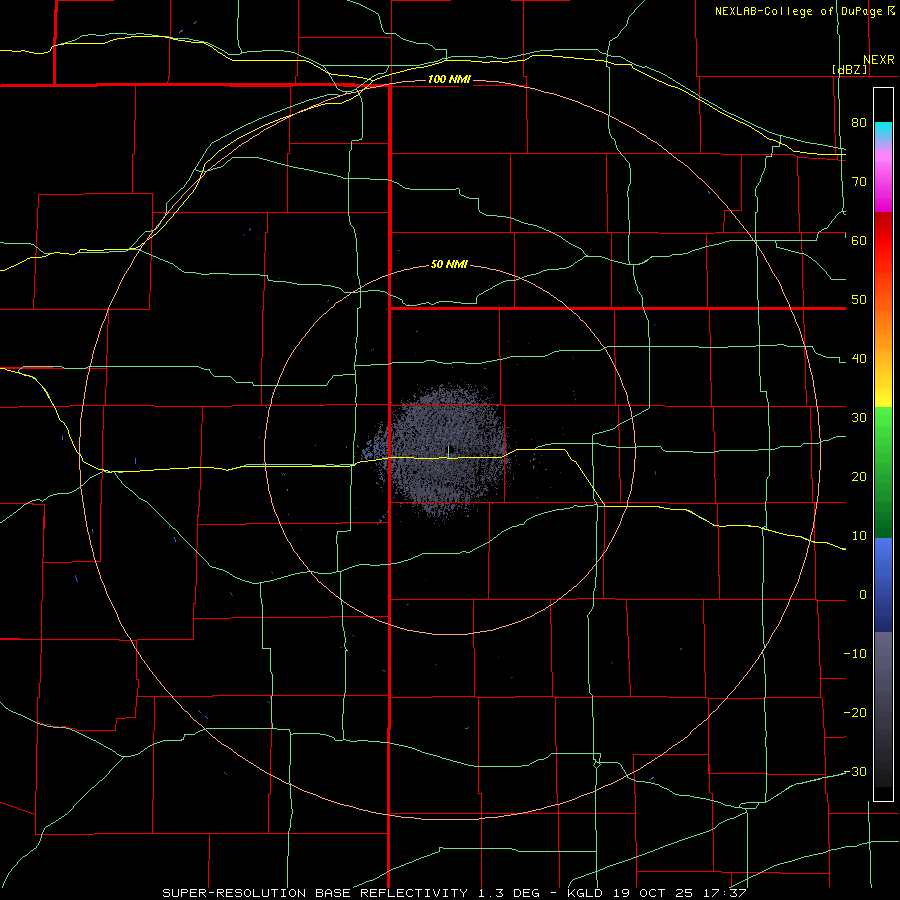Select the [dBZ] unit label
Screen dimensions: 900x900
pos(849,69)
